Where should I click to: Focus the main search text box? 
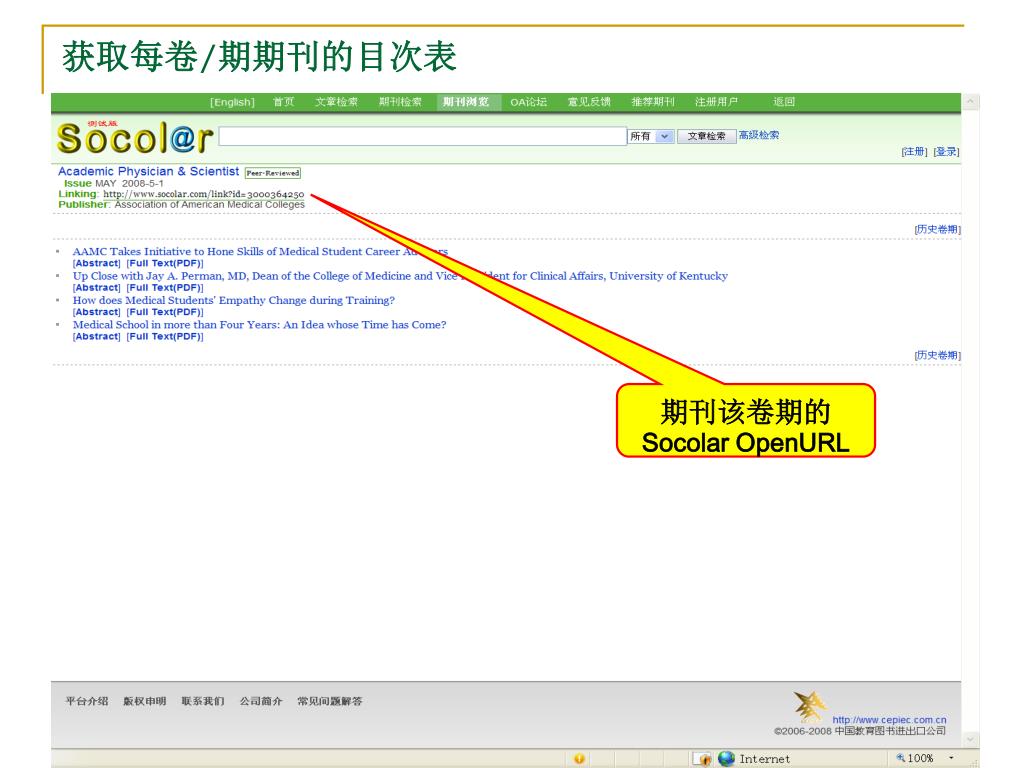pos(423,136)
